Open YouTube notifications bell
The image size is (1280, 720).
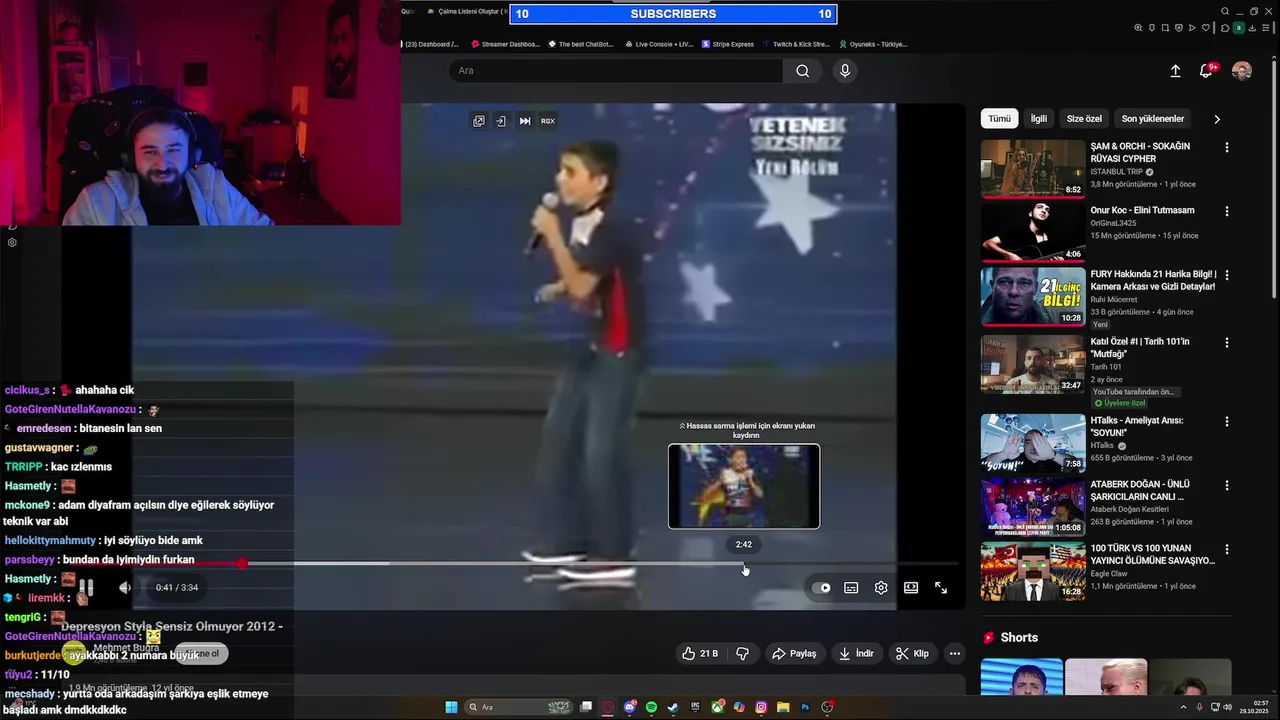pos(1207,71)
